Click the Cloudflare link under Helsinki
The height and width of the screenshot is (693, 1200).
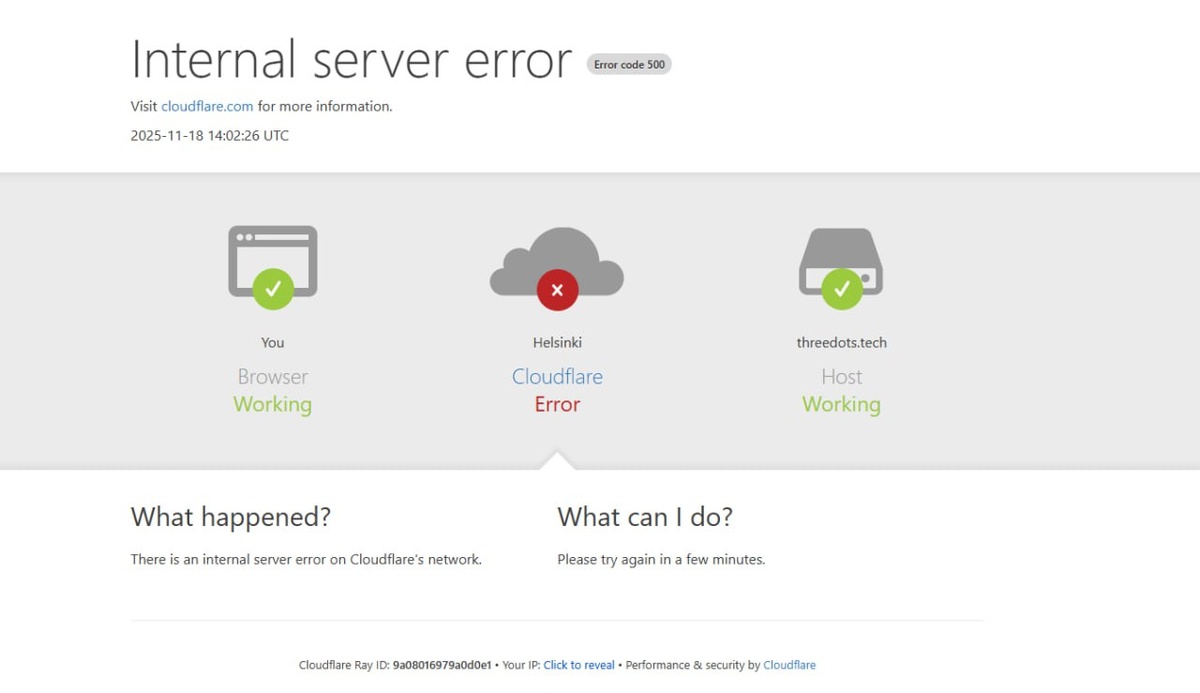[x=557, y=377]
